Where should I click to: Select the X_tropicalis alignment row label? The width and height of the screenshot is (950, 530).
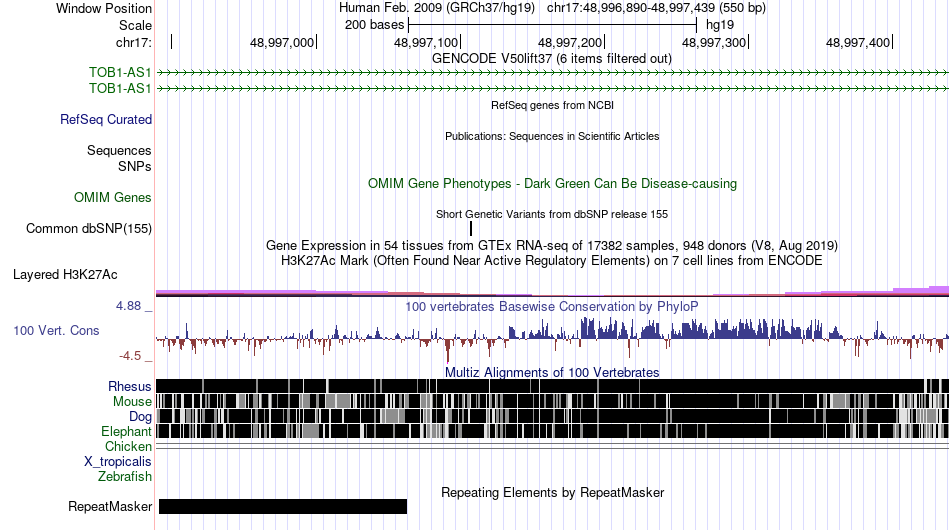click(118, 462)
